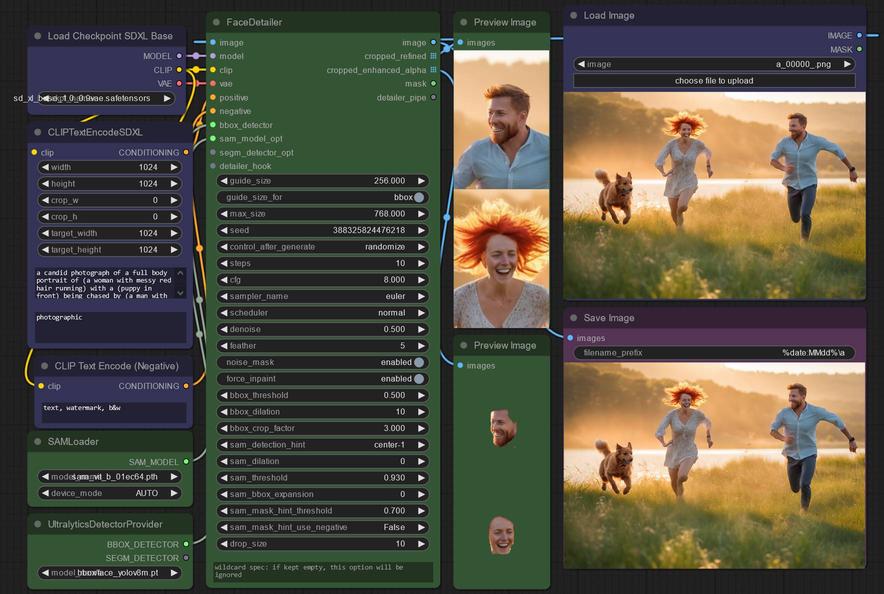Click the negative prompt 'text, watermark, b&w' box
Image resolution: width=884 pixels, height=594 pixels.
pos(113,412)
